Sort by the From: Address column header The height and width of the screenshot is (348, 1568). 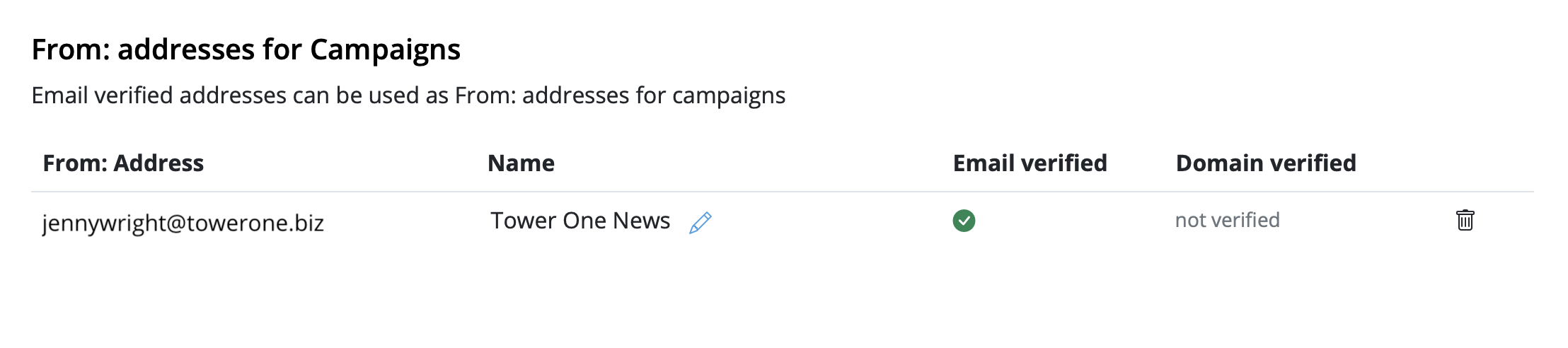(123, 163)
